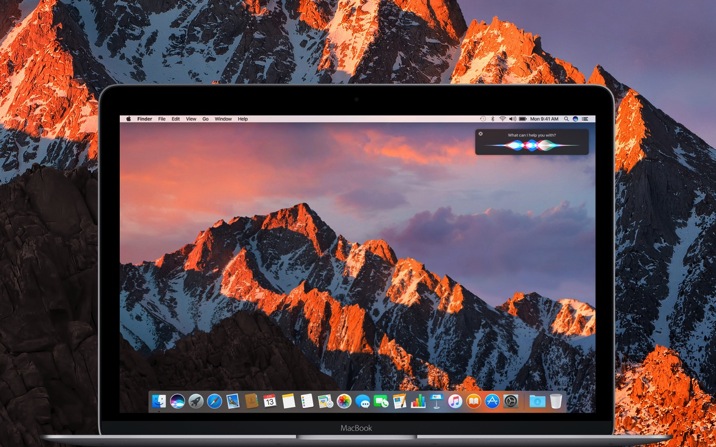Open Keynote podium icon in Dock

[437, 401]
